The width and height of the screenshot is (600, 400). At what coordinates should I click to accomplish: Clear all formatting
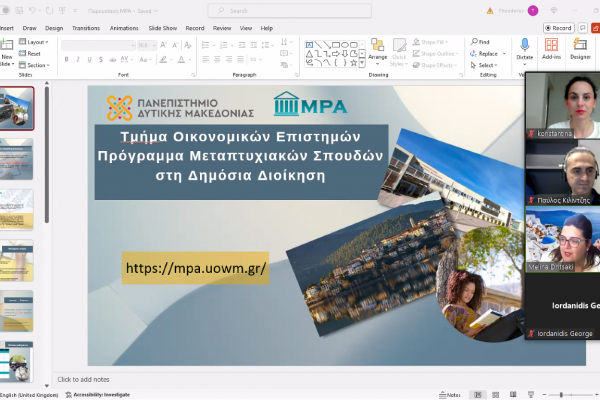point(188,45)
